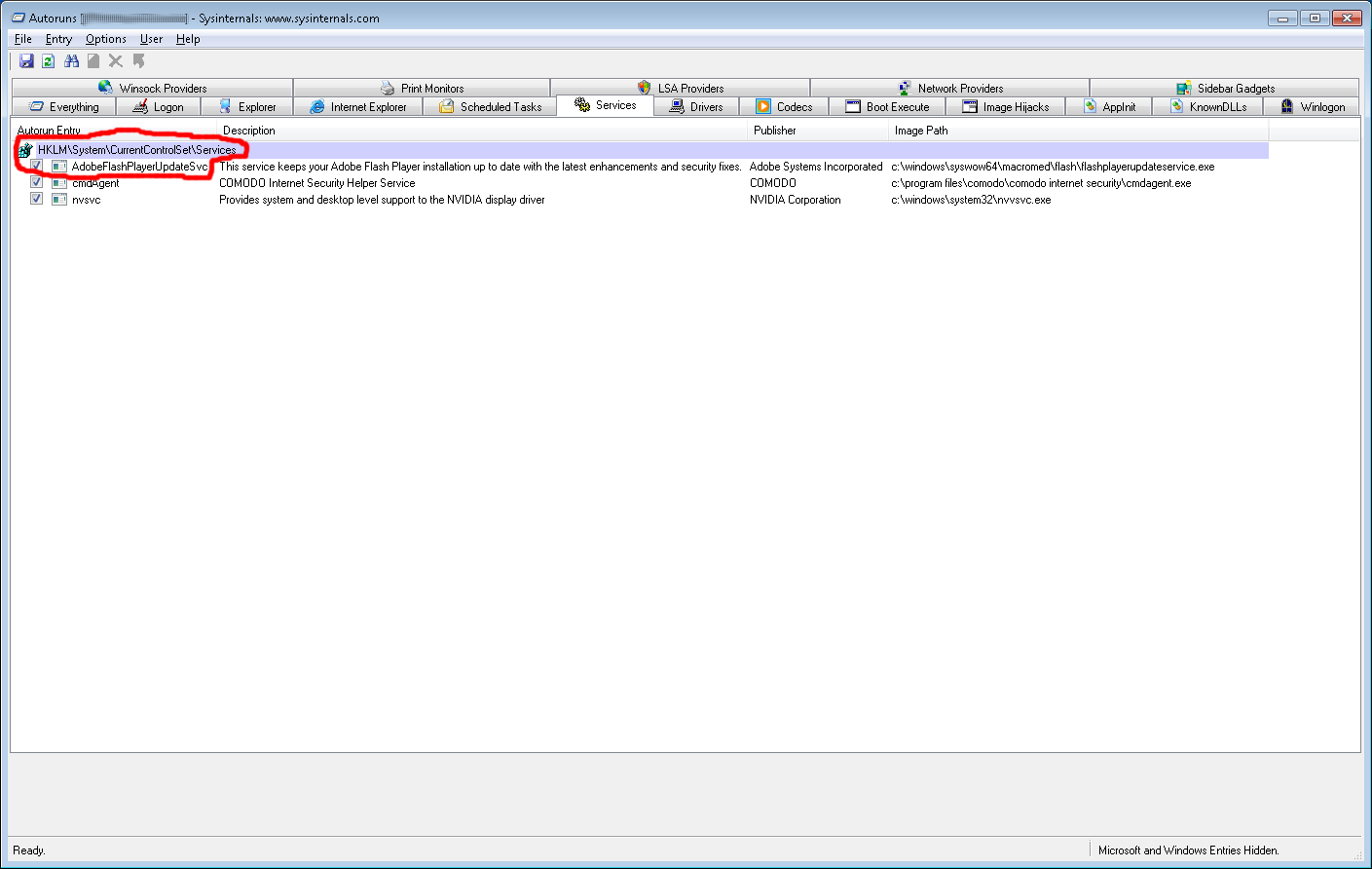
Task: Select the Services tab
Action: (605, 105)
